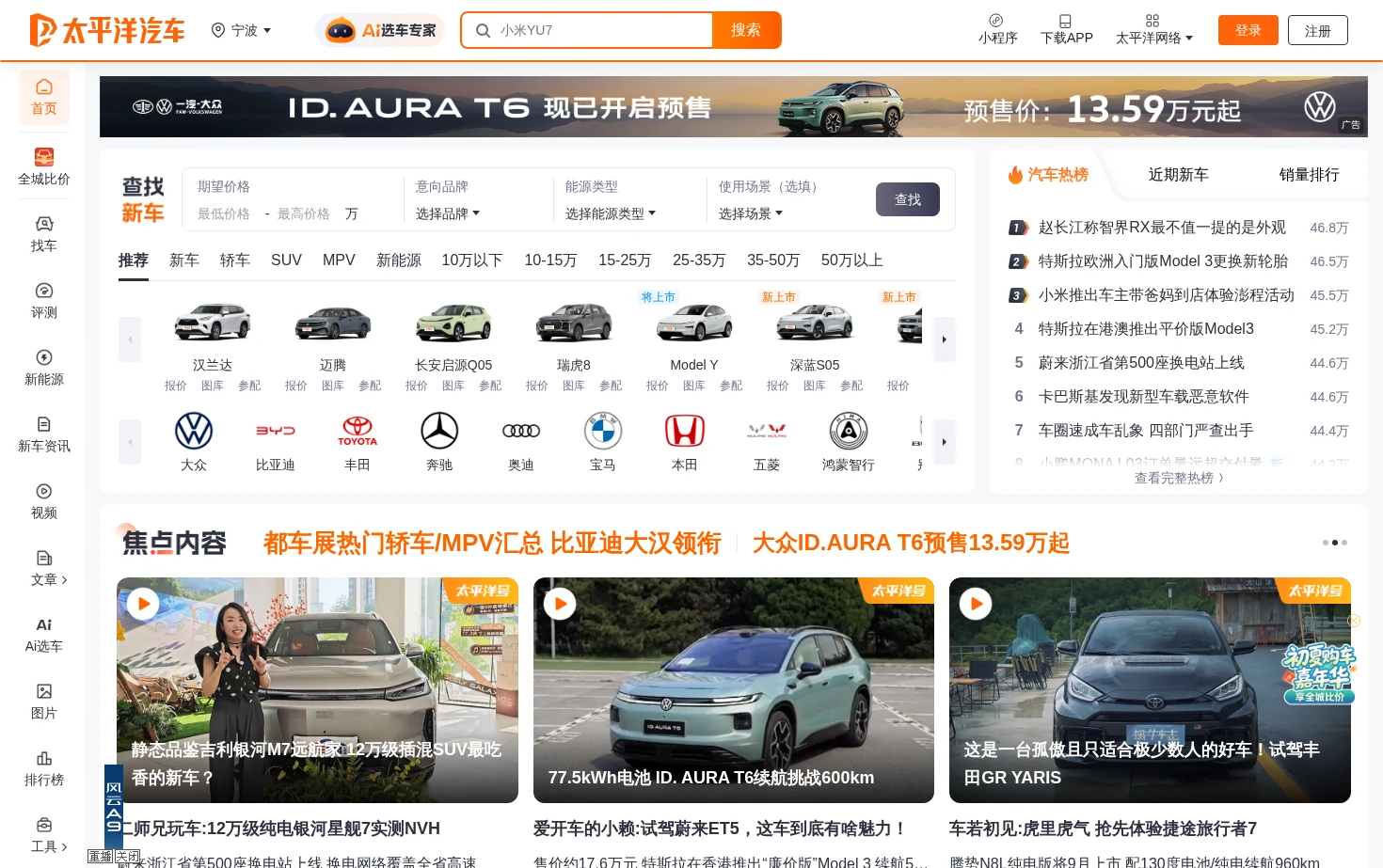Image resolution: width=1383 pixels, height=868 pixels.
Task: Open the 宁波 city dropdown
Action: click(242, 30)
